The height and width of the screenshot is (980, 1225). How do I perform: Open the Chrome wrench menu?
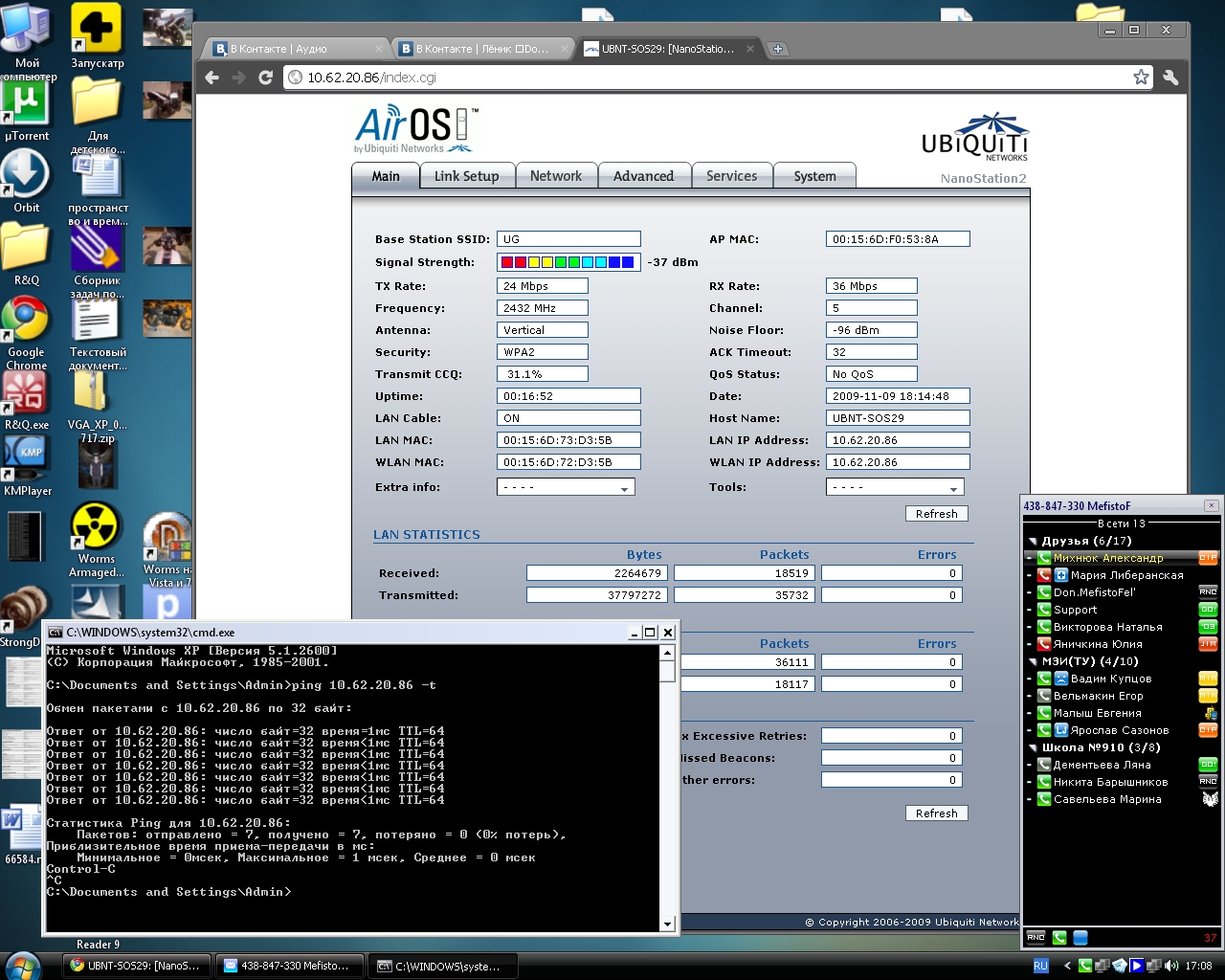pos(1170,78)
